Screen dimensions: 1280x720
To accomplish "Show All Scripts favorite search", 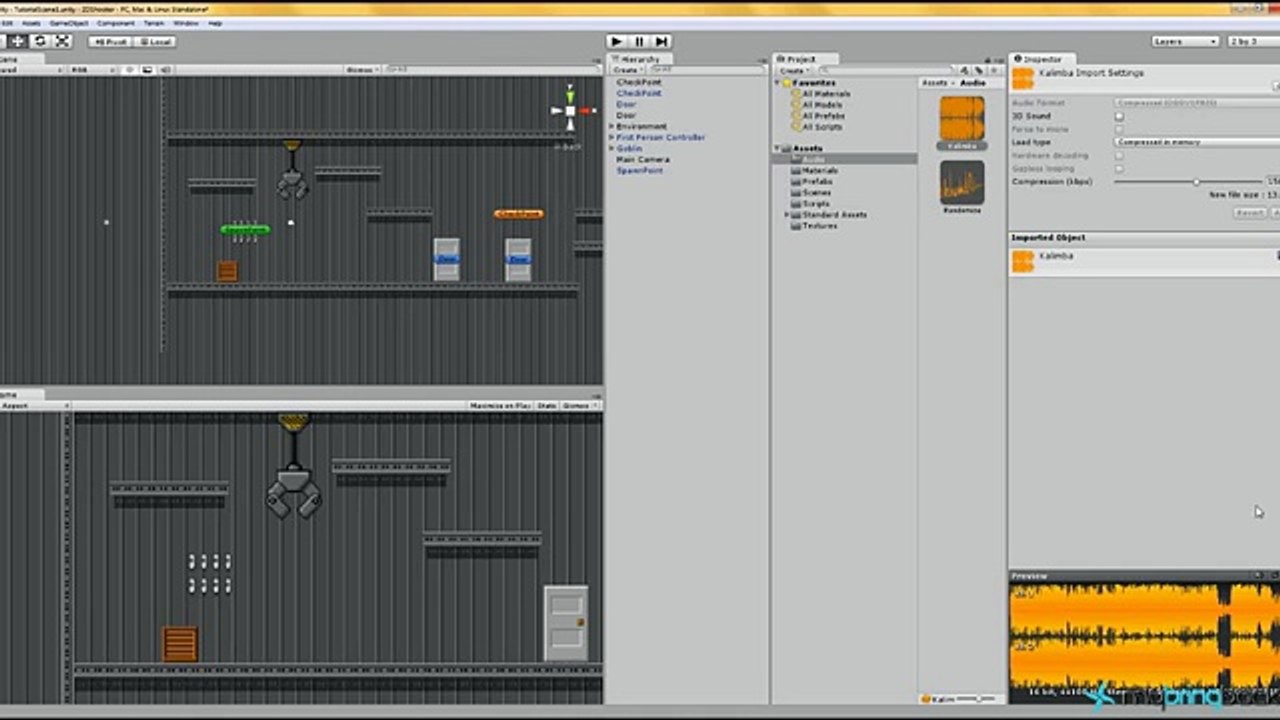I will (x=822, y=127).
